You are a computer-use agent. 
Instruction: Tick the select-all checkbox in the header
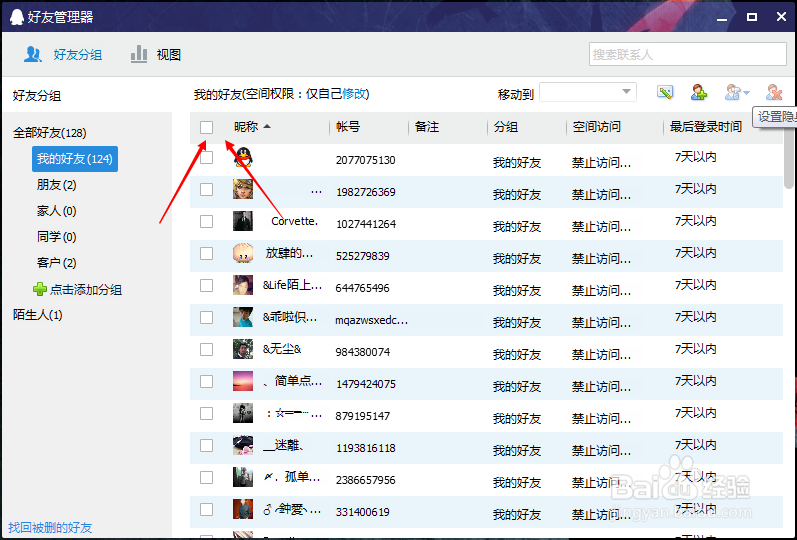coord(206,127)
